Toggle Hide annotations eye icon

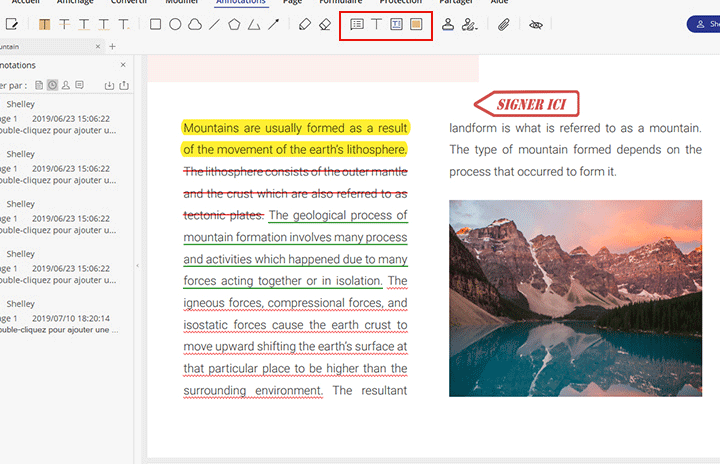(x=535, y=25)
